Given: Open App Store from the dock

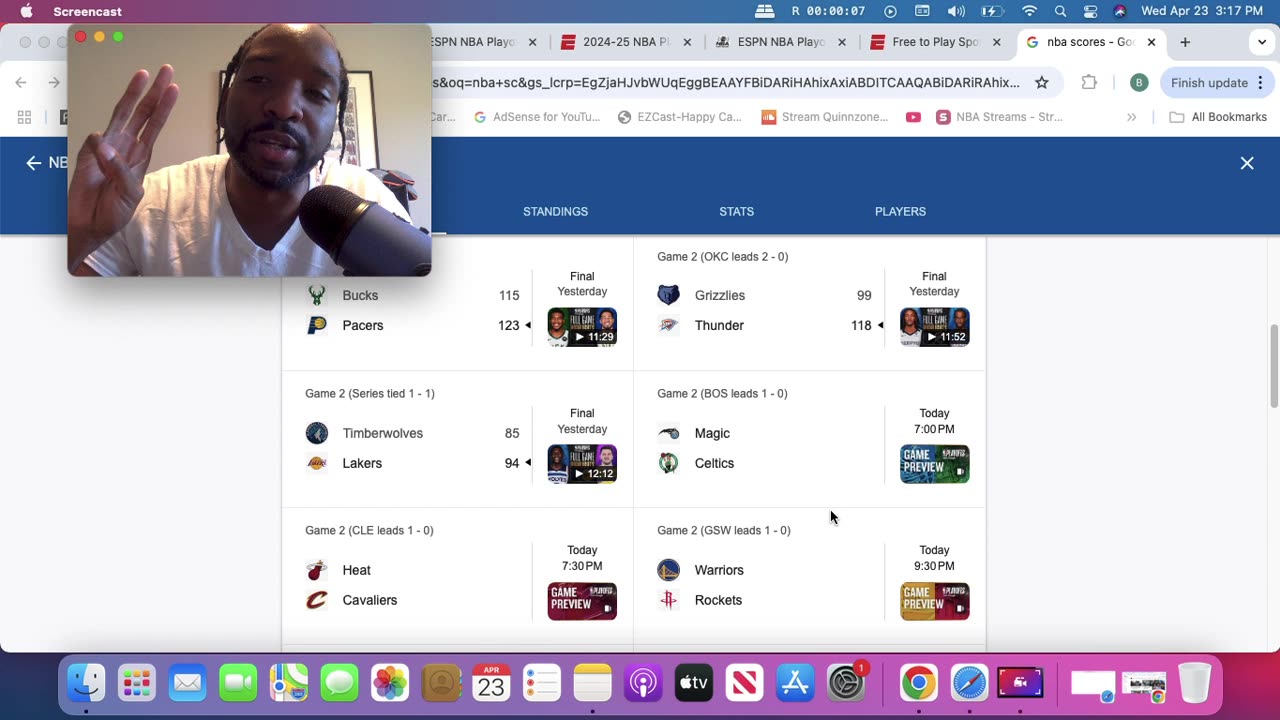Looking at the screenshot, I should (795, 684).
